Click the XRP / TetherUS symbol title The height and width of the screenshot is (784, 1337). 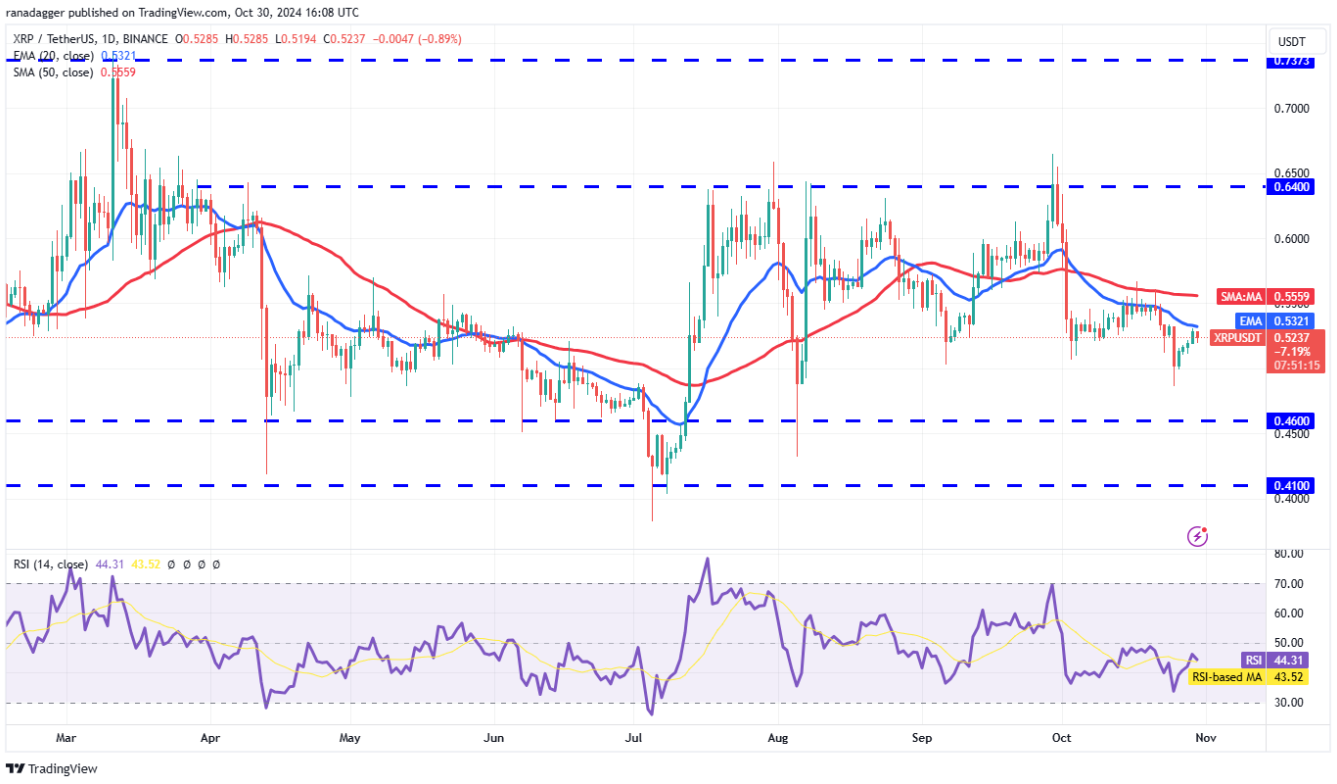pyautogui.click(x=61, y=40)
